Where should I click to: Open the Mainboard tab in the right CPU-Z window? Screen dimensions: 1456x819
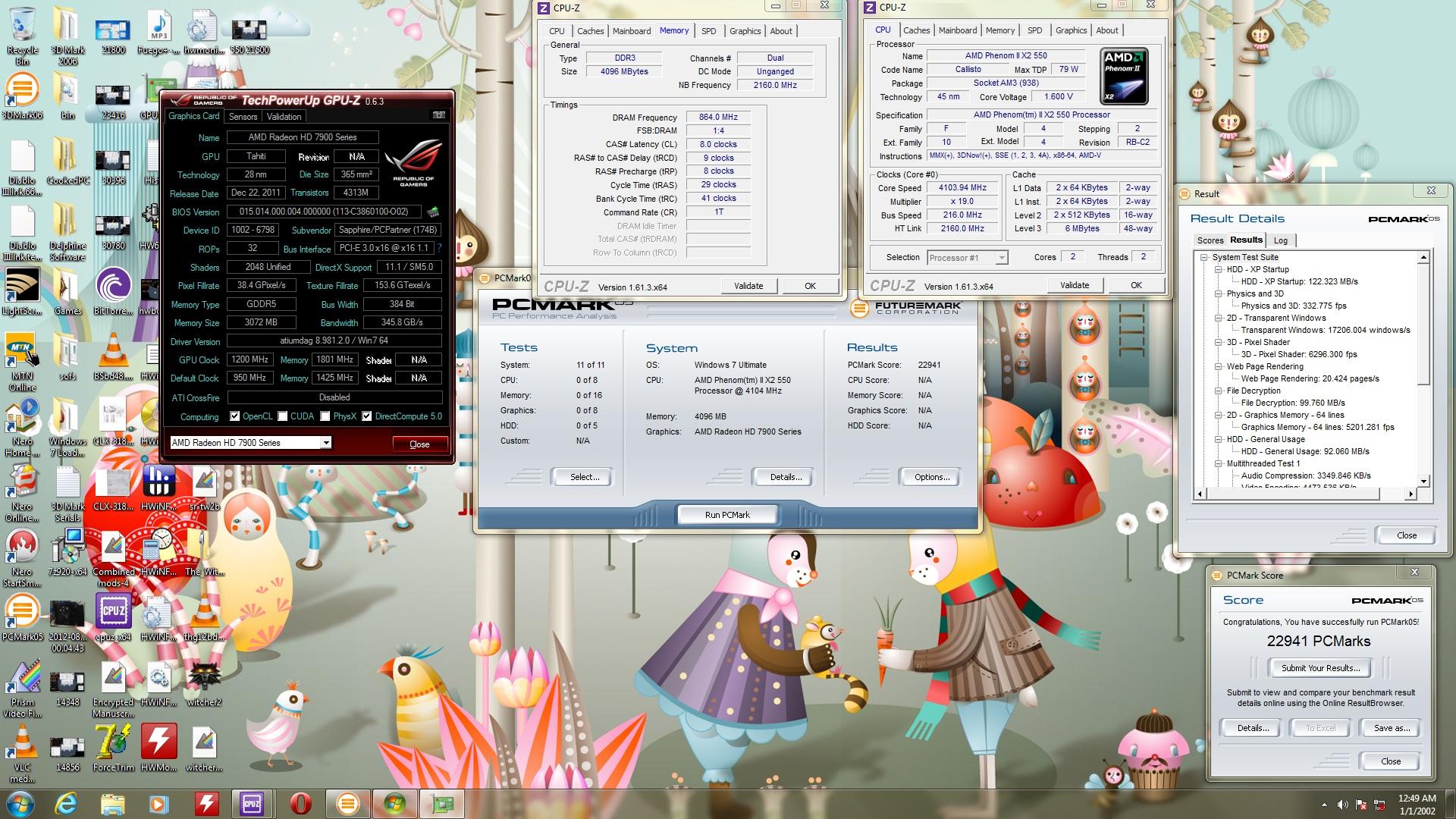[x=958, y=30]
